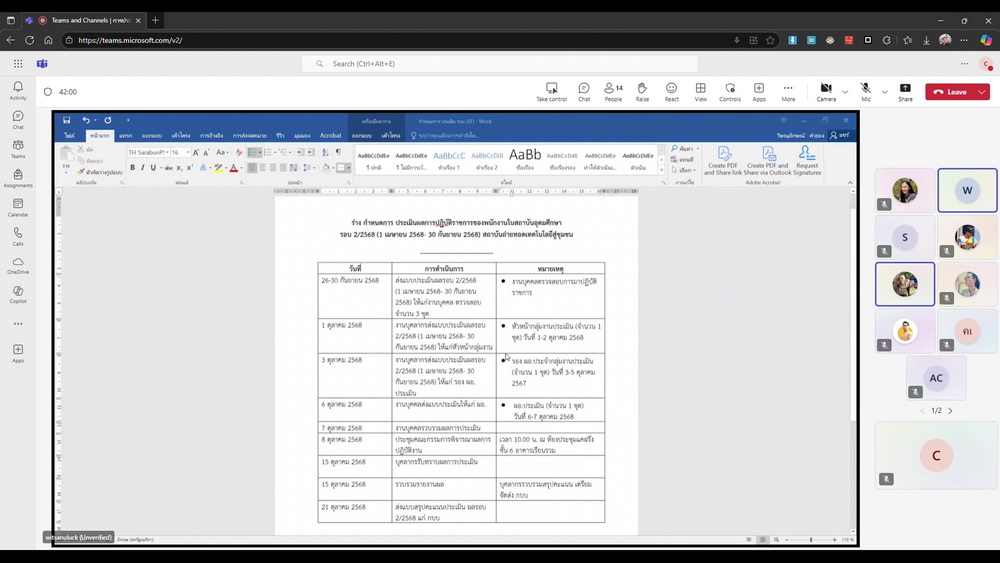Open the Insert tab in Word ribbon
This screenshot has height=563, width=1000.
tap(126, 135)
